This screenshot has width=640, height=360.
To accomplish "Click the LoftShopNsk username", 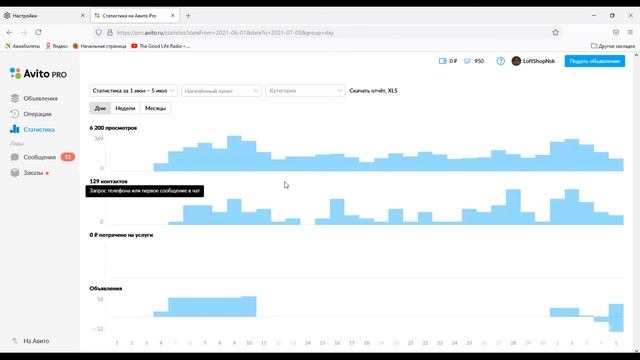I will tap(539, 61).
